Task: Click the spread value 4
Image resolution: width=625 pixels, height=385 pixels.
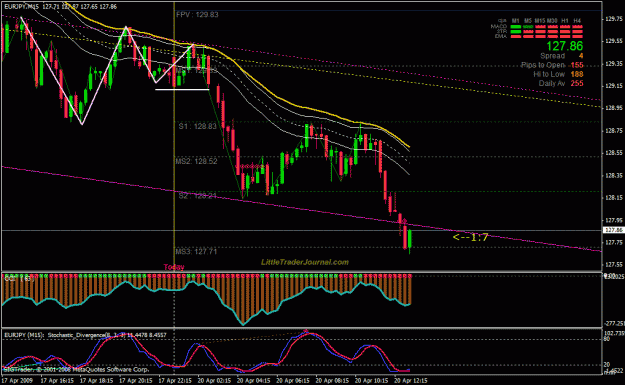Action: tap(581, 56)
